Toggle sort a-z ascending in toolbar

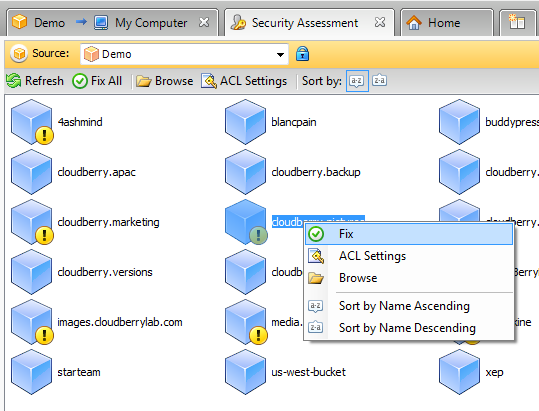357,81
